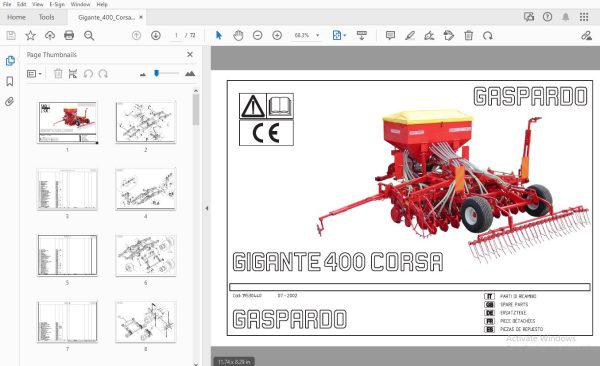Rotate the page view icon
The height and width of the screenshot is (366, 600).
pyautogui.click(x=488, y=36)
